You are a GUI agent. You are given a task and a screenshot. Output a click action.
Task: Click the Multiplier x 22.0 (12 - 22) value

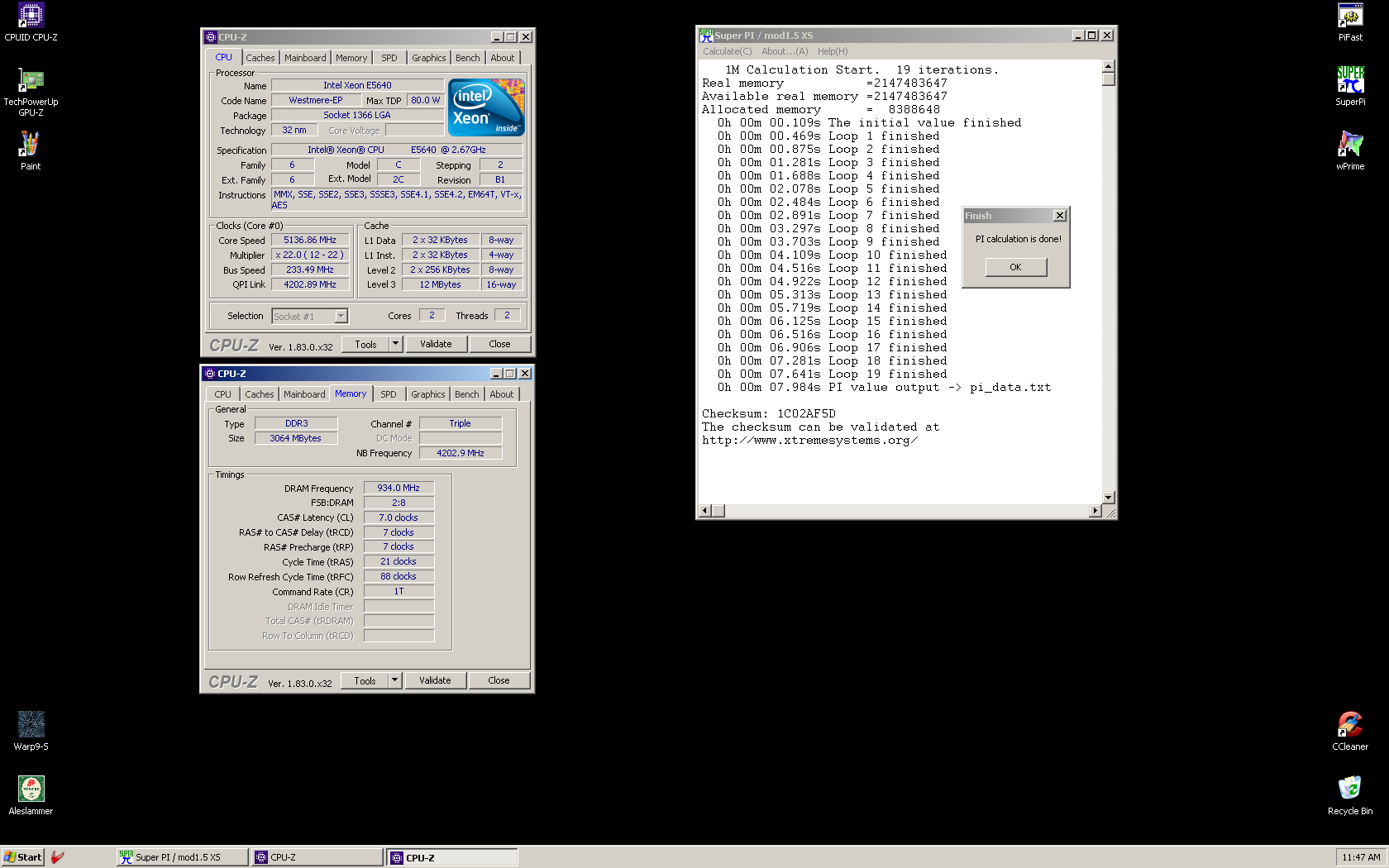pos(310,255)
